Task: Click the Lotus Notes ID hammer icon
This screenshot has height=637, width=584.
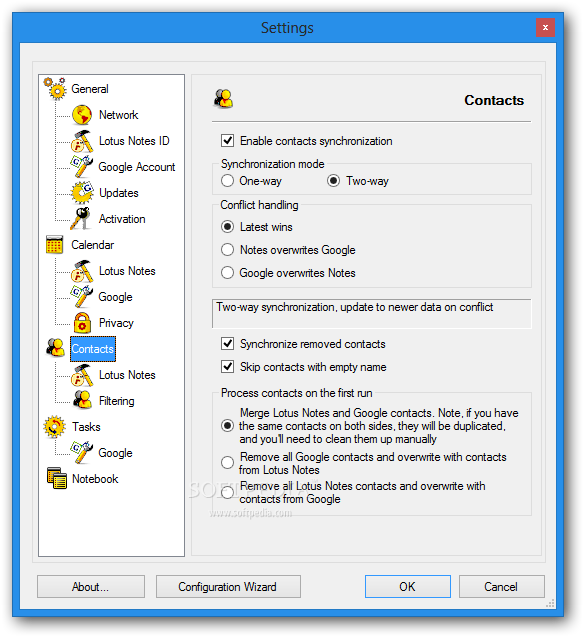Action: click(82, 141)
